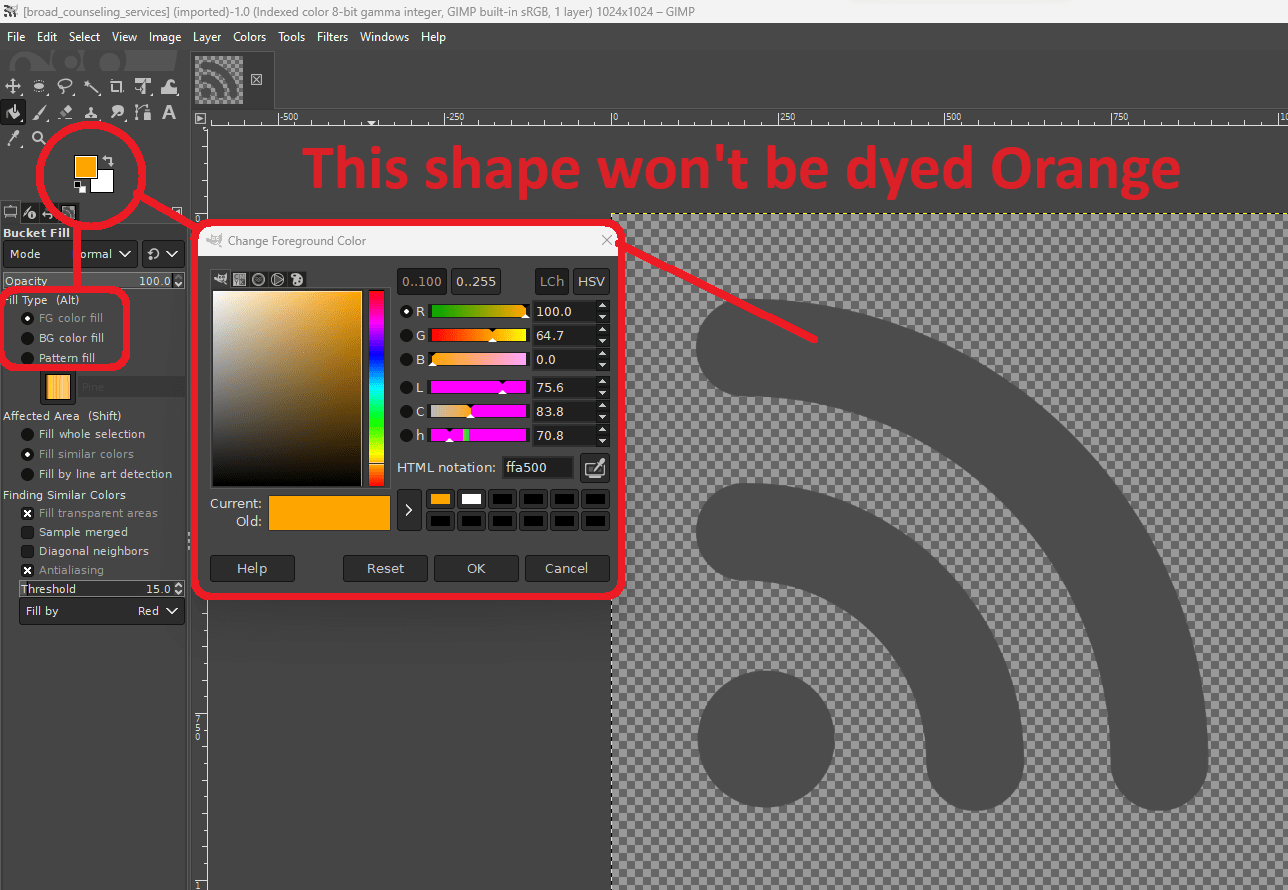Select the Move tool in toolbox
The image size is (1288, 890).
click(x=13, y=87)
